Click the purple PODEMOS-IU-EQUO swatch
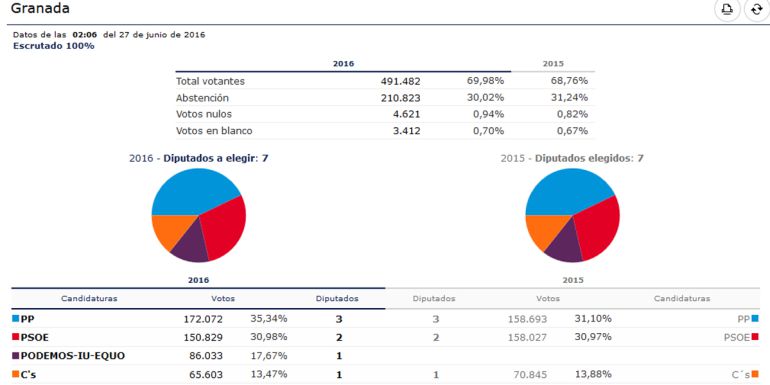Screen dimensions: 770x385 pyautogui.click(x=15, y=356)
